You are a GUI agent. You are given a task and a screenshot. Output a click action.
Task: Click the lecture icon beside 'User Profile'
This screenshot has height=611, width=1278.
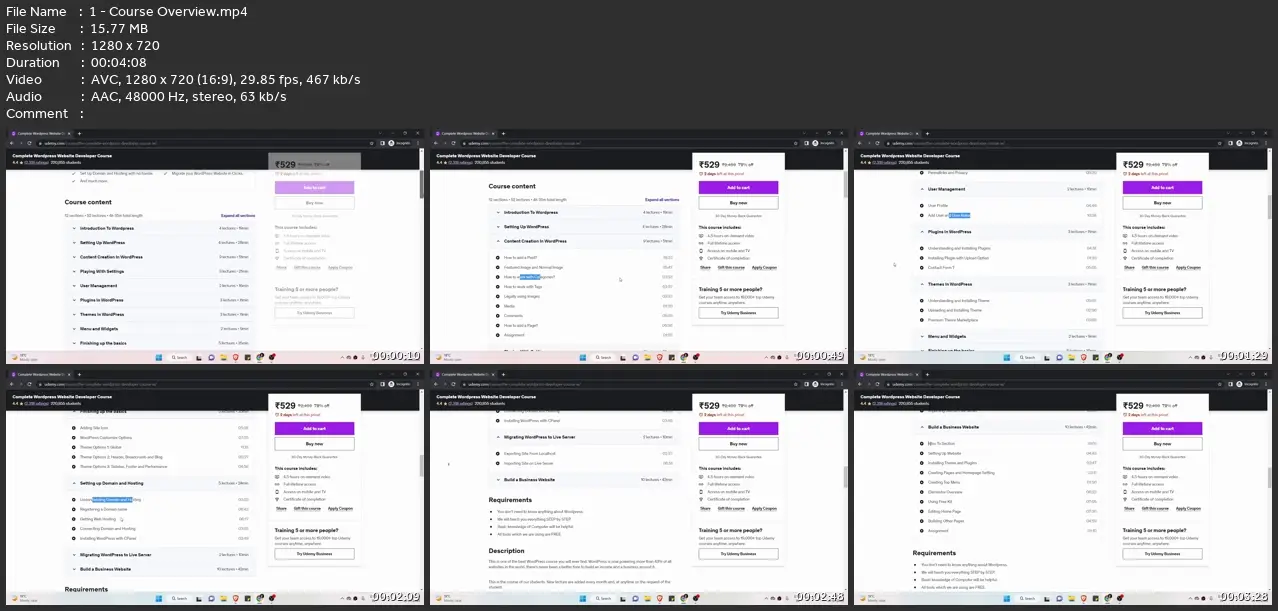coord(922,205)
